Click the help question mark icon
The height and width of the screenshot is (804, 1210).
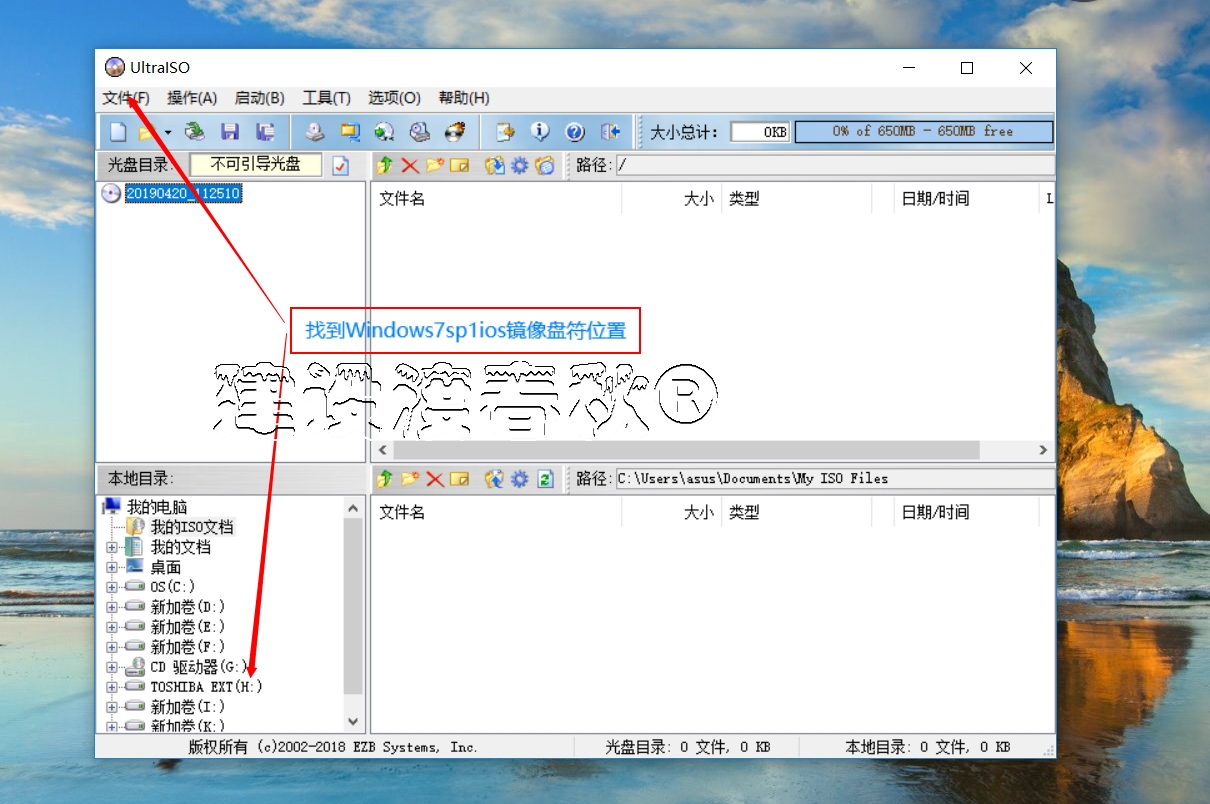click(574, 131)
